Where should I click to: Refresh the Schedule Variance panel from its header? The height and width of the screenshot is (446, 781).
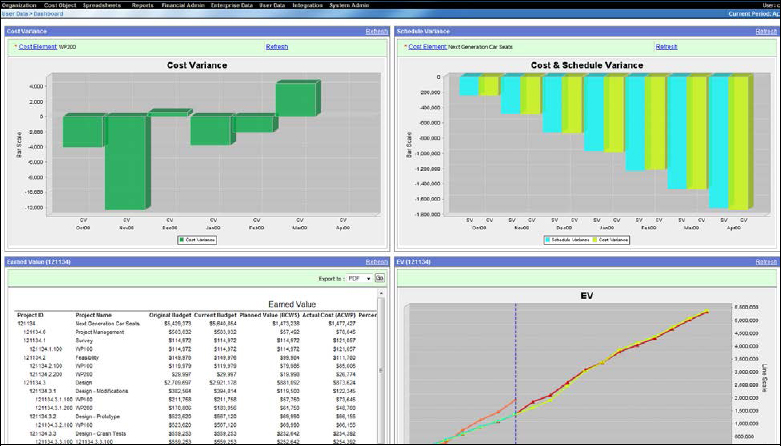point(766,31)
